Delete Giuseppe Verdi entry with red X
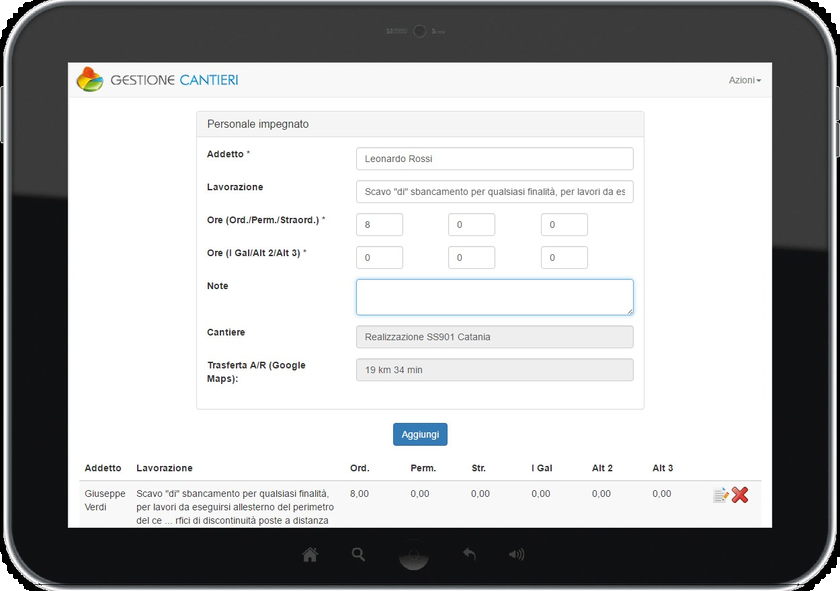The width and height of the screenshot is (840, 591). pos(740,495)
